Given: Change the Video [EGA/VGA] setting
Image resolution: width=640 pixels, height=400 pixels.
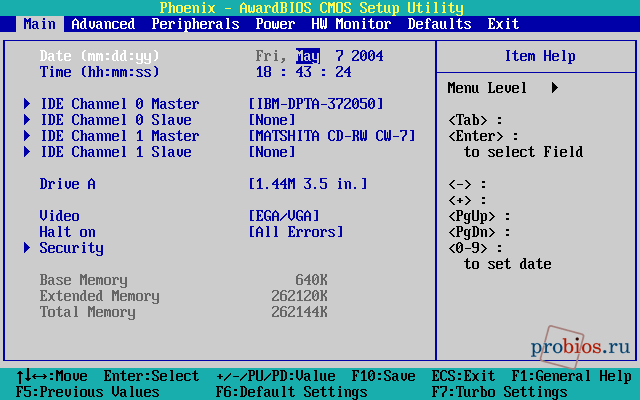Looking at the screenshot, I should point(284,216).
